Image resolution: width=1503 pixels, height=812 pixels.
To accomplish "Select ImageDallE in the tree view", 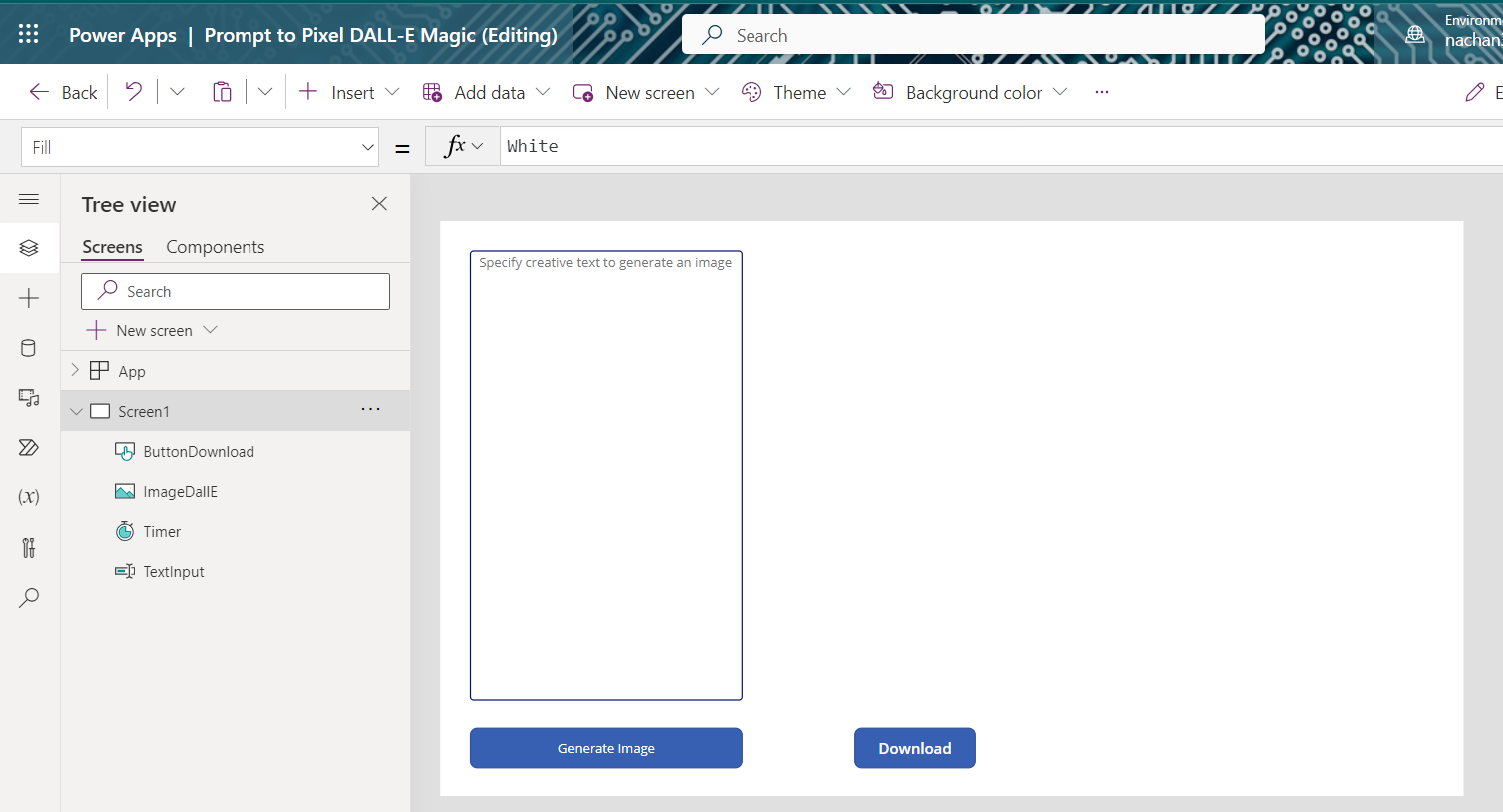I will (x=180, y=491).
